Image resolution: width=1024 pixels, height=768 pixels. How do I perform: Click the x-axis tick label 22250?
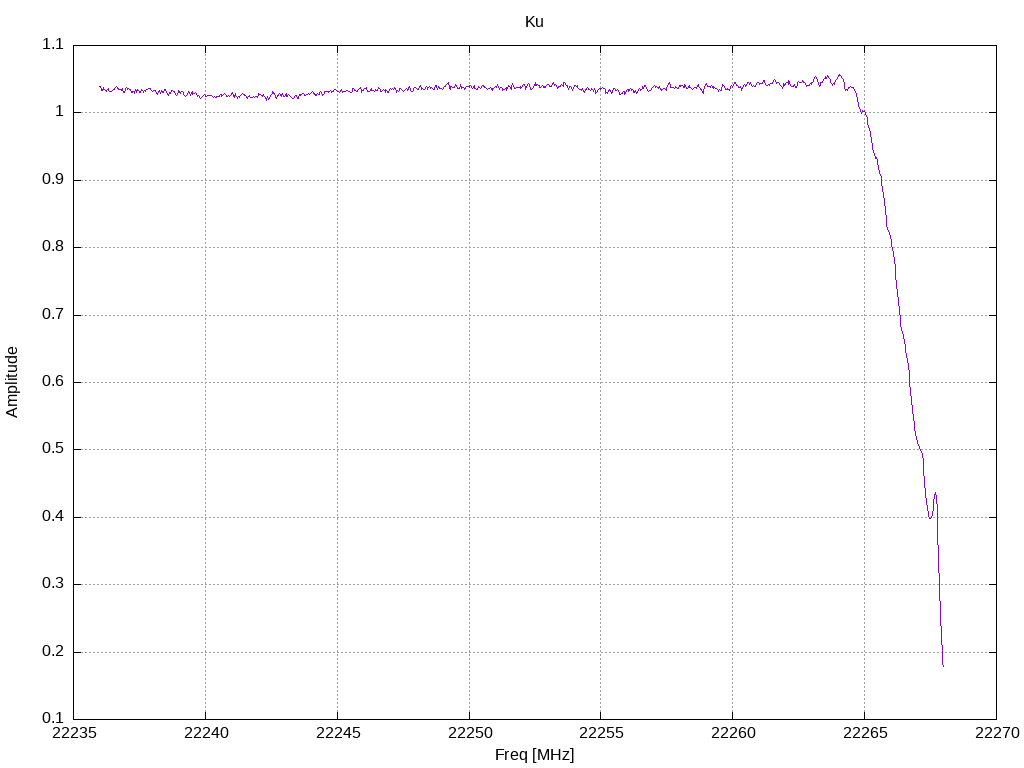pos(470,733)
